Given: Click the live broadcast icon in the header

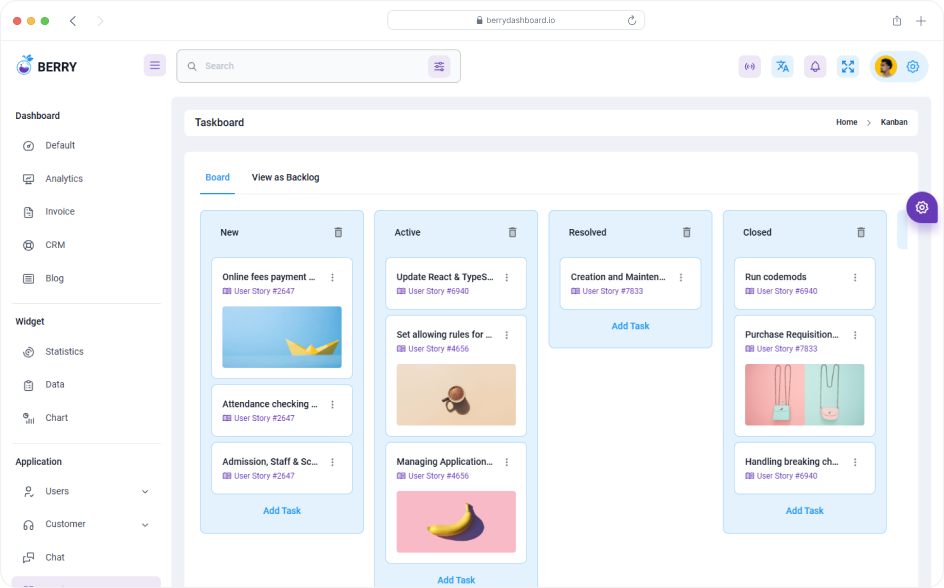Looking at the screenshot, I should pos(749,66).
